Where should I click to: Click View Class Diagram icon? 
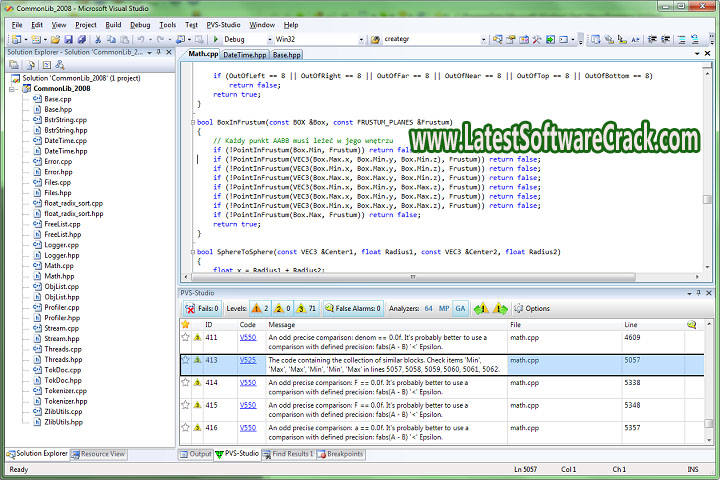(60, 65)
